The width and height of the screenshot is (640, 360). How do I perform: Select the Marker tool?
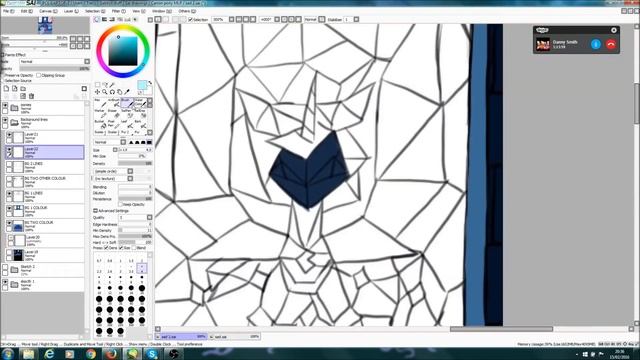(100, 113)
